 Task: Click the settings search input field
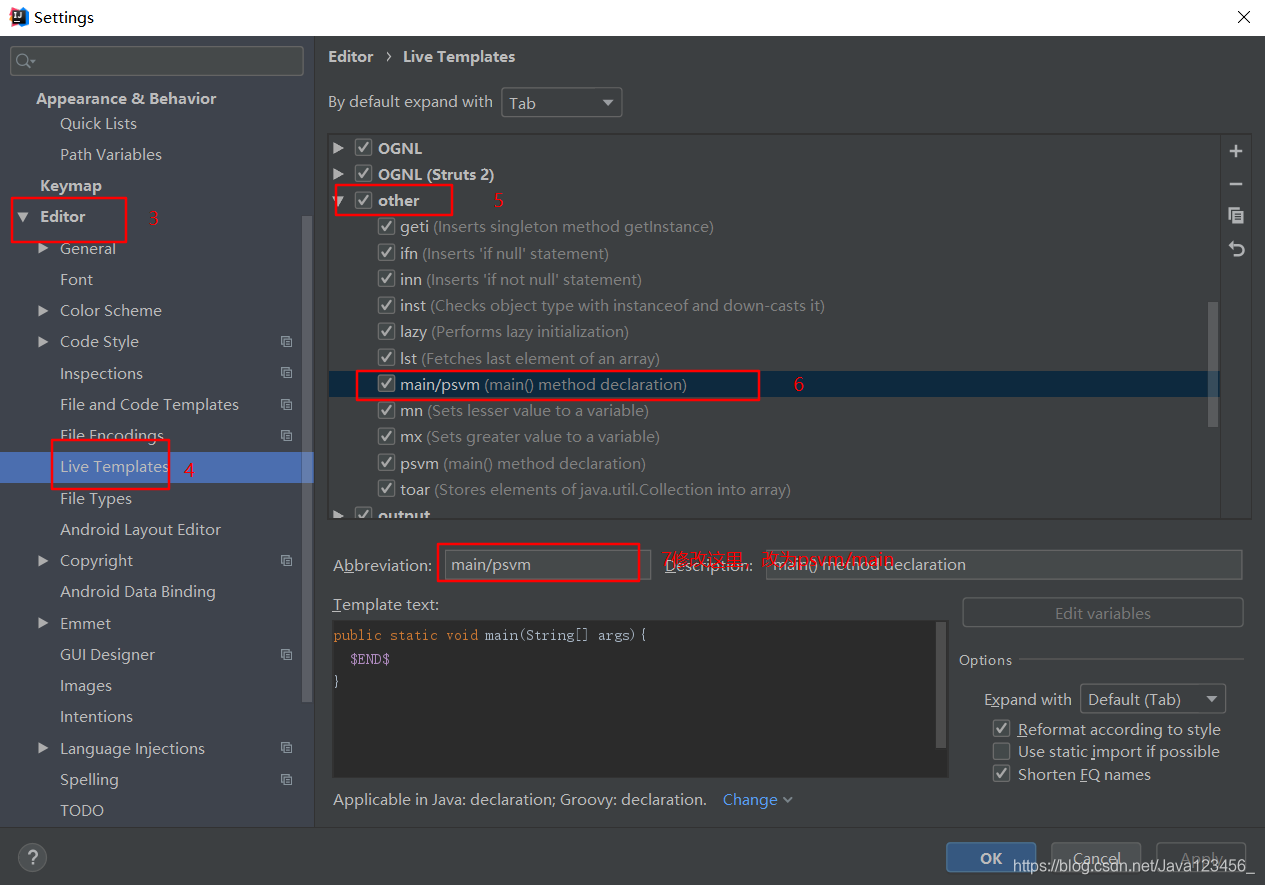pos(157,61)
